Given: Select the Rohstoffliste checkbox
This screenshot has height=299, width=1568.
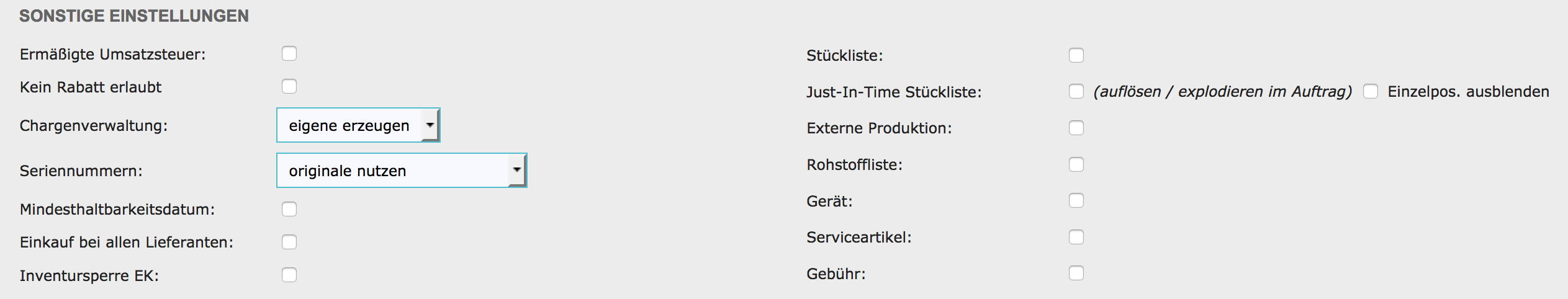Looking at the screenshot, I should coord(1076,164).
